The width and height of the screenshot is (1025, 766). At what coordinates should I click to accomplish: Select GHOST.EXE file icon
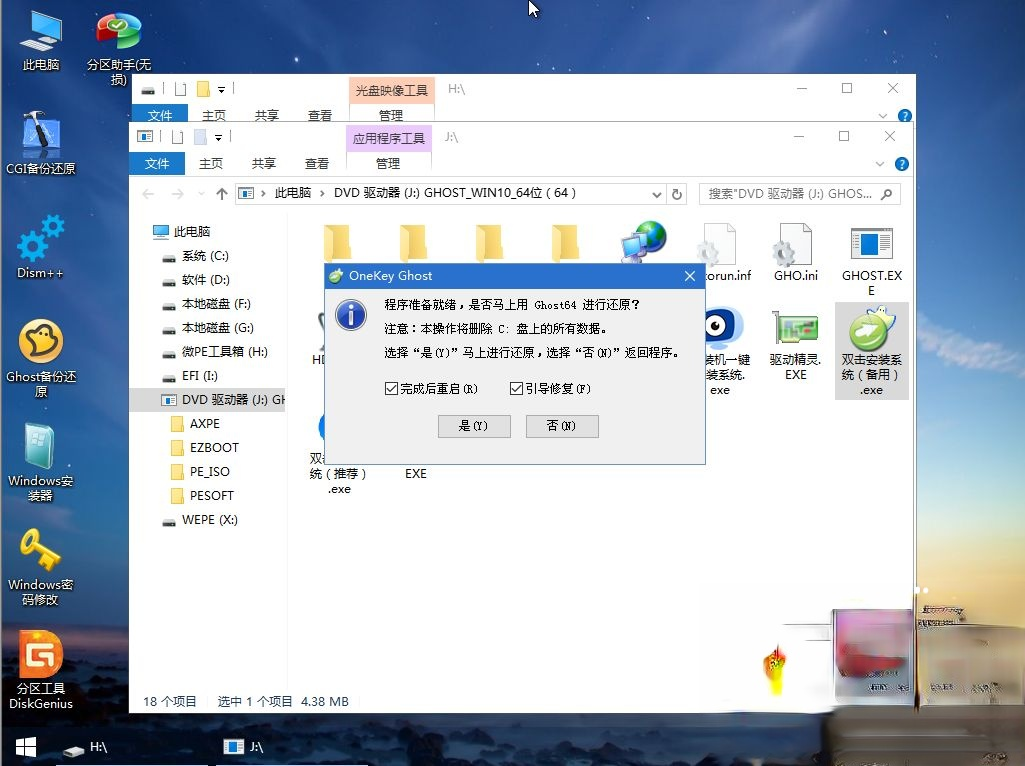[871, 259]
